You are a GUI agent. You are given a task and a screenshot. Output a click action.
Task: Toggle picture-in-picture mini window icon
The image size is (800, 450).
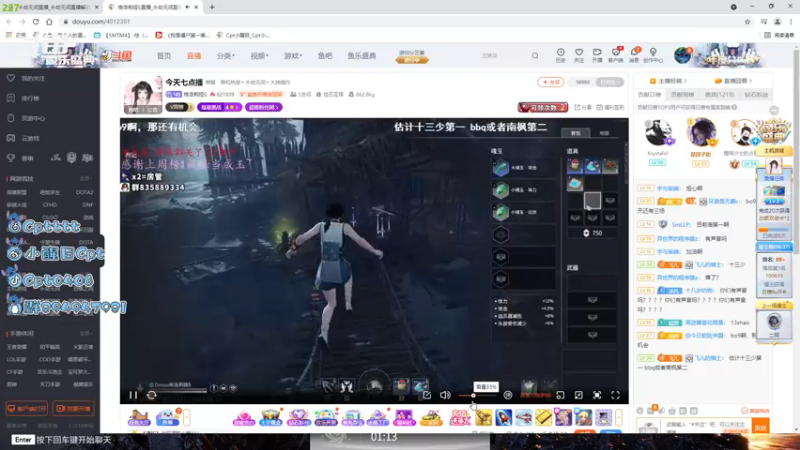coord(560,395)
